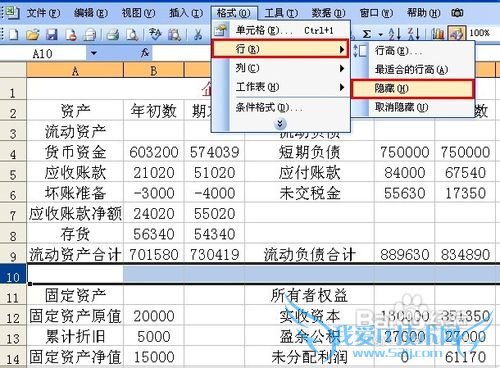Click cell containing 应付账款
500x368 pixels.
[x=309, y=172]
